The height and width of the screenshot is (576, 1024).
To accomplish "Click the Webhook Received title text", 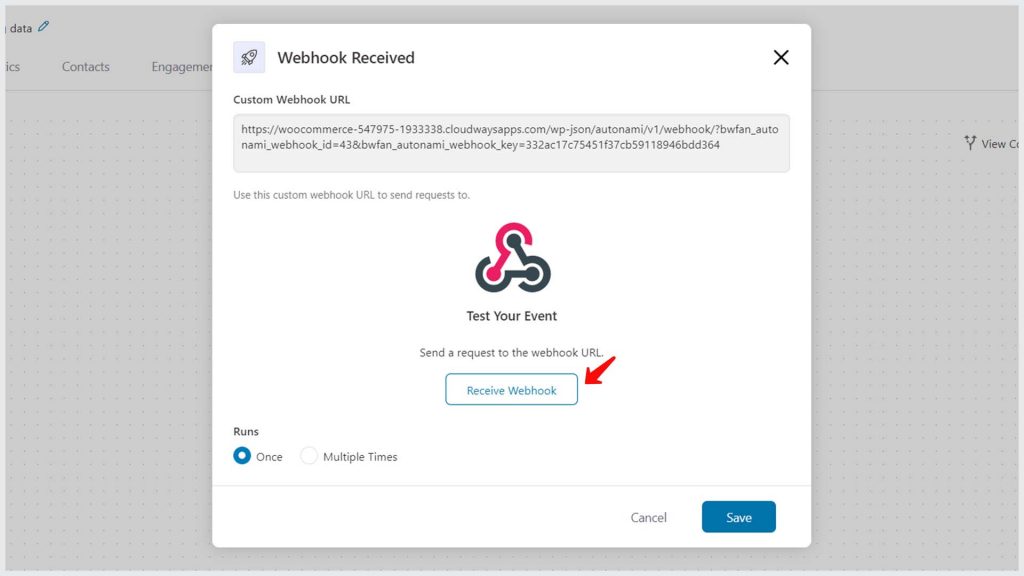I will (346, 58).
